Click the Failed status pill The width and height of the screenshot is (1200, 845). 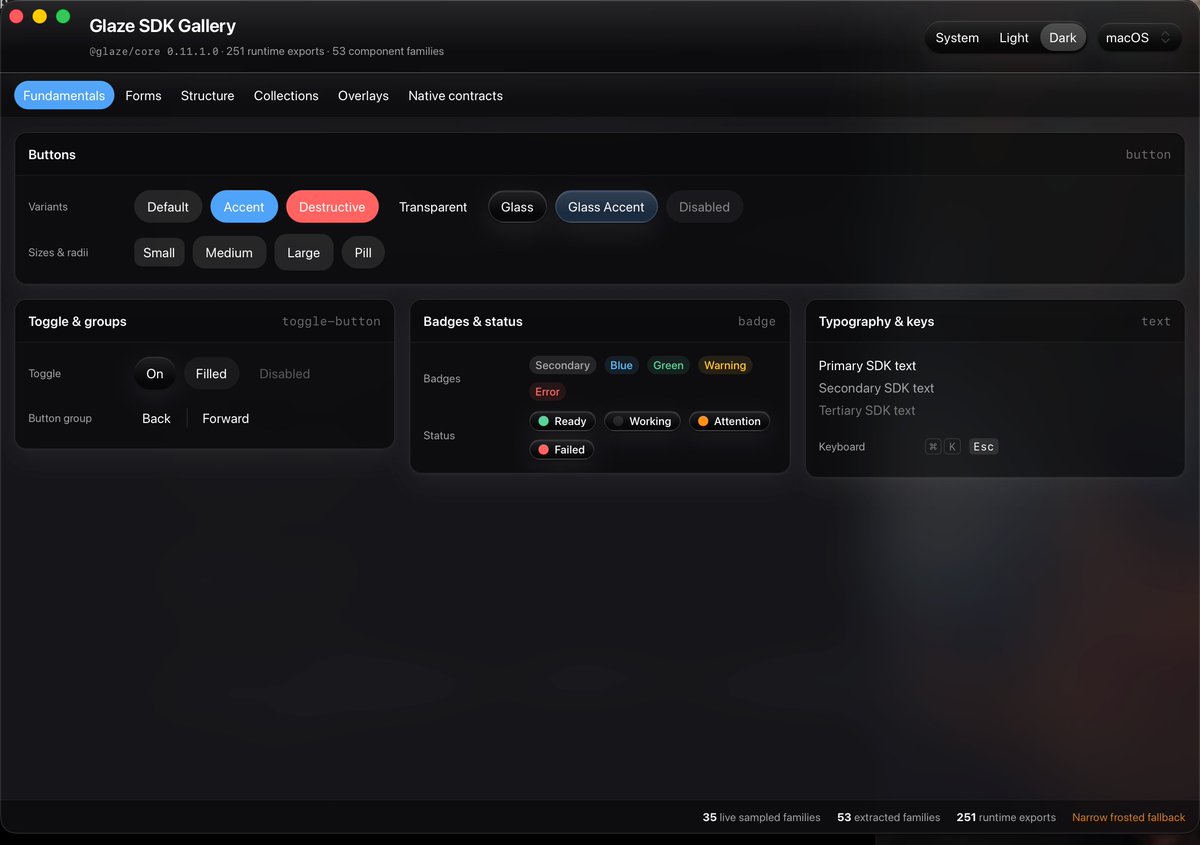(x=562, y=450)
